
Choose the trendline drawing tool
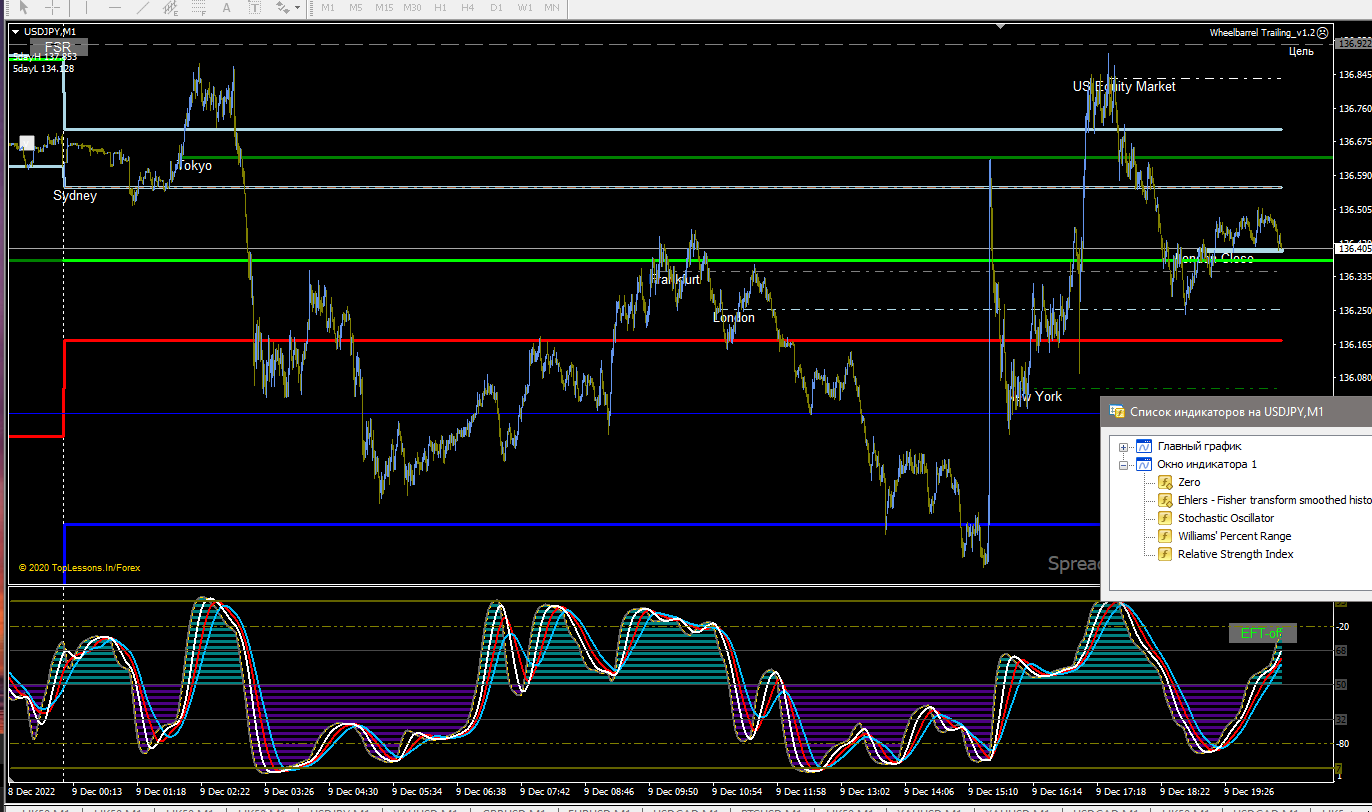[144, 7]
